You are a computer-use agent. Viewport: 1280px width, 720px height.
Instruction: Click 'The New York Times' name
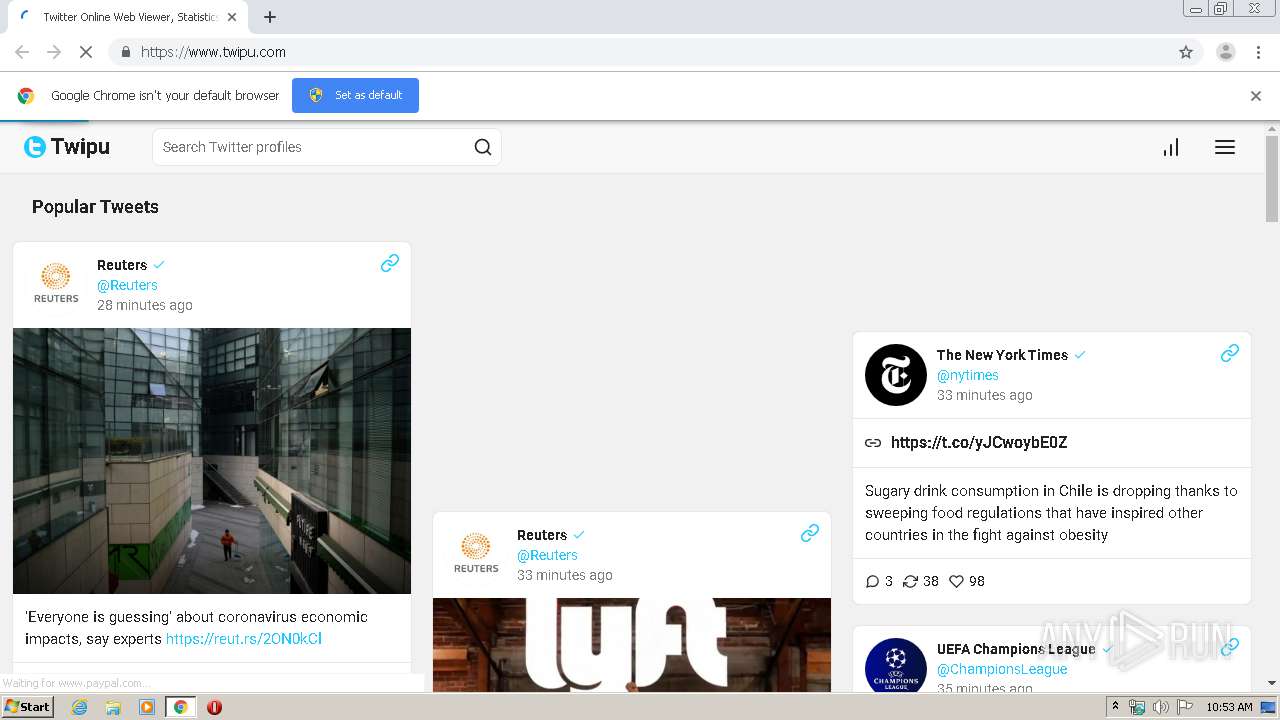(x=1002, y=355)
